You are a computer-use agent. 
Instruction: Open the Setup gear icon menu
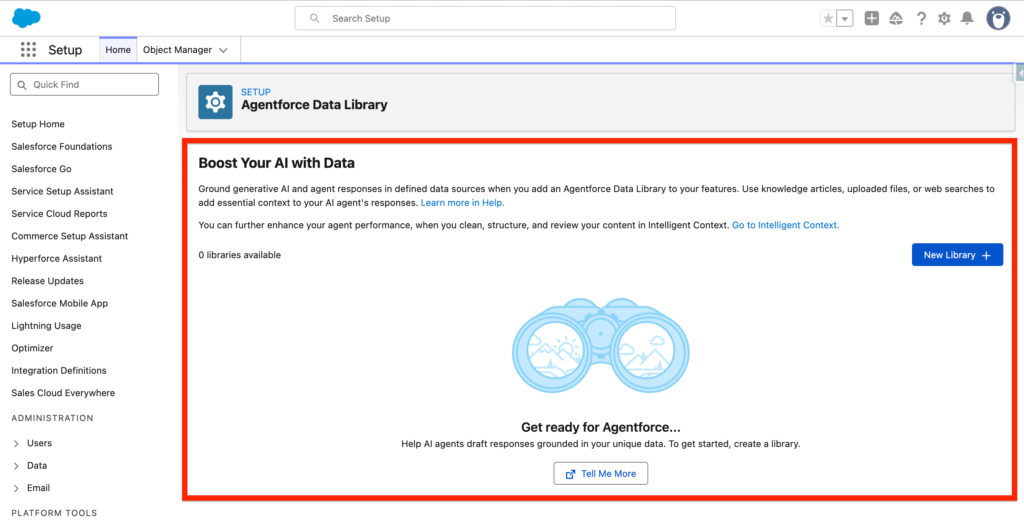click(944, 18)
